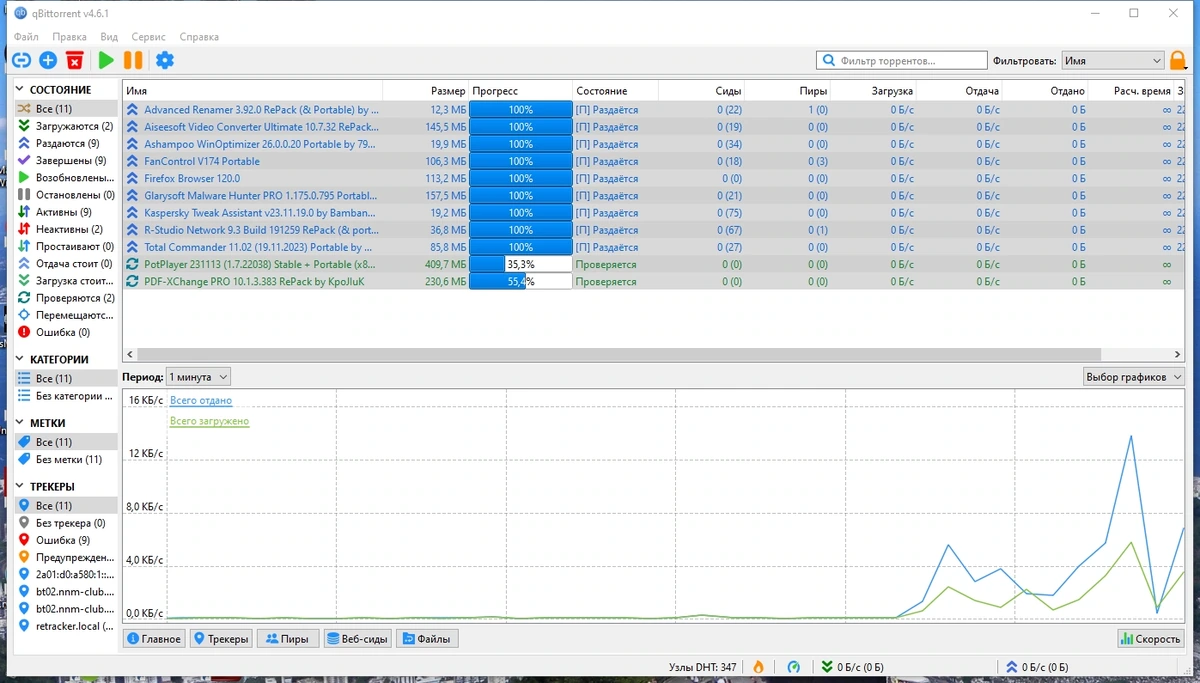The width and height of the screenshot is (1200, 683).
Task: Select Без метки (11) under Метки
Action: point(66,459)
